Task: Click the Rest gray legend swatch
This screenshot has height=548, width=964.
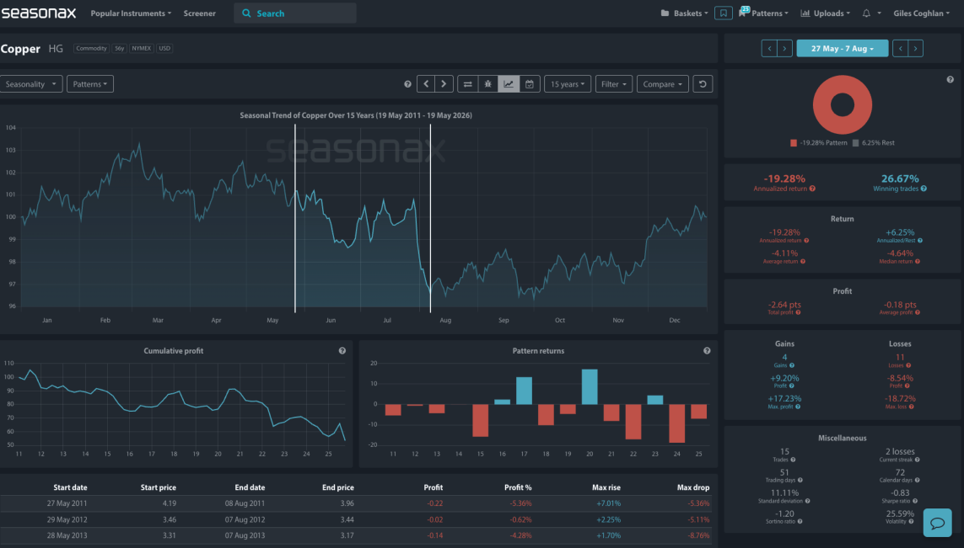Action: pyautogui.click(x=855, y=143)
